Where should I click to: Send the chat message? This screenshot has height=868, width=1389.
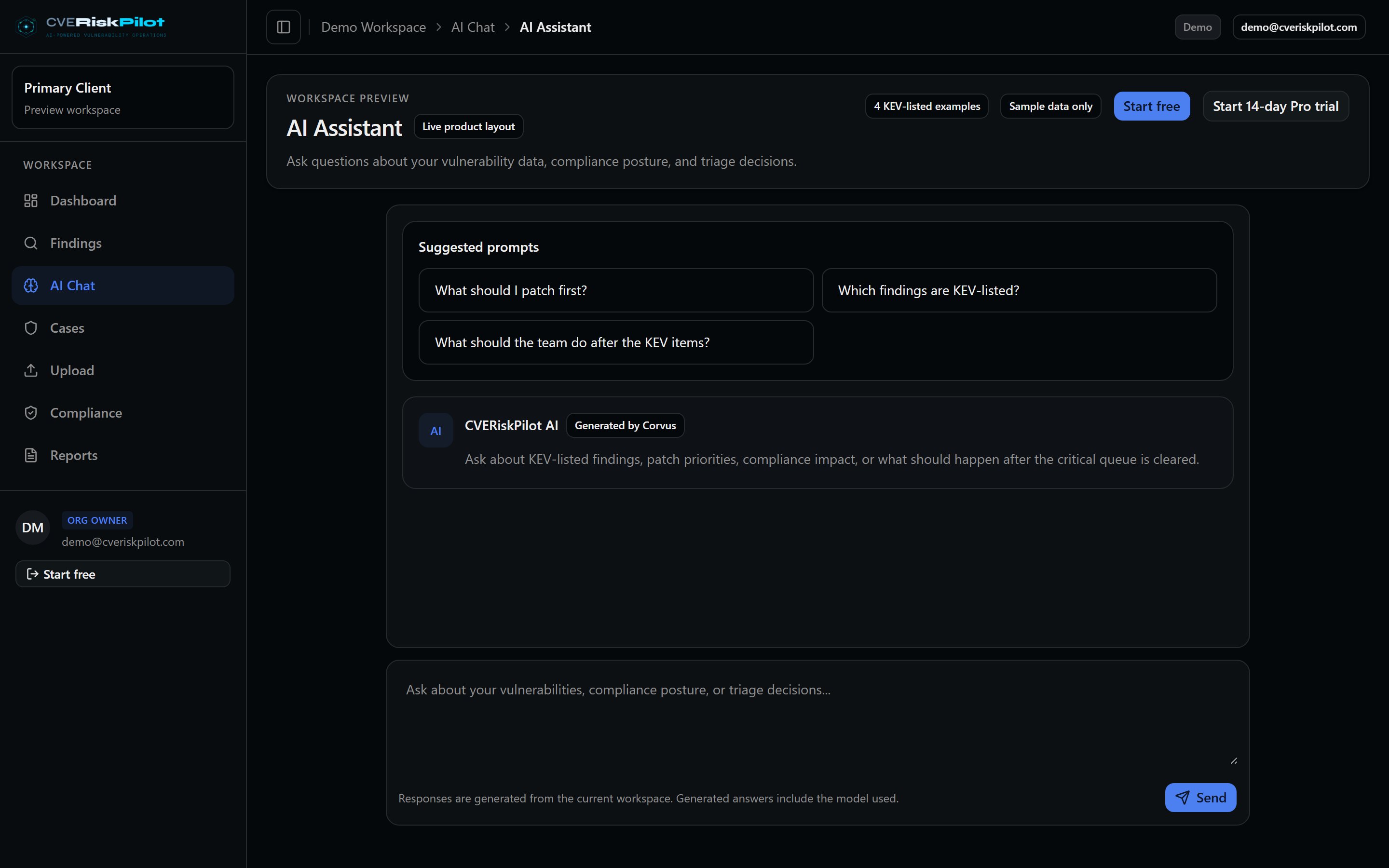[x=1200, y=798]
